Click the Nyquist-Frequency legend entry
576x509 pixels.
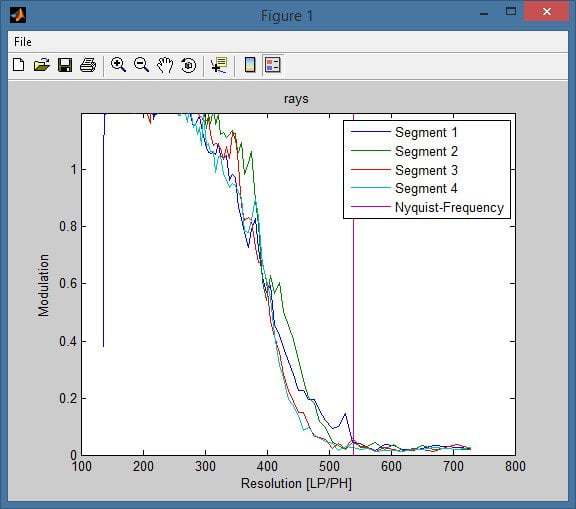[427, 207]
